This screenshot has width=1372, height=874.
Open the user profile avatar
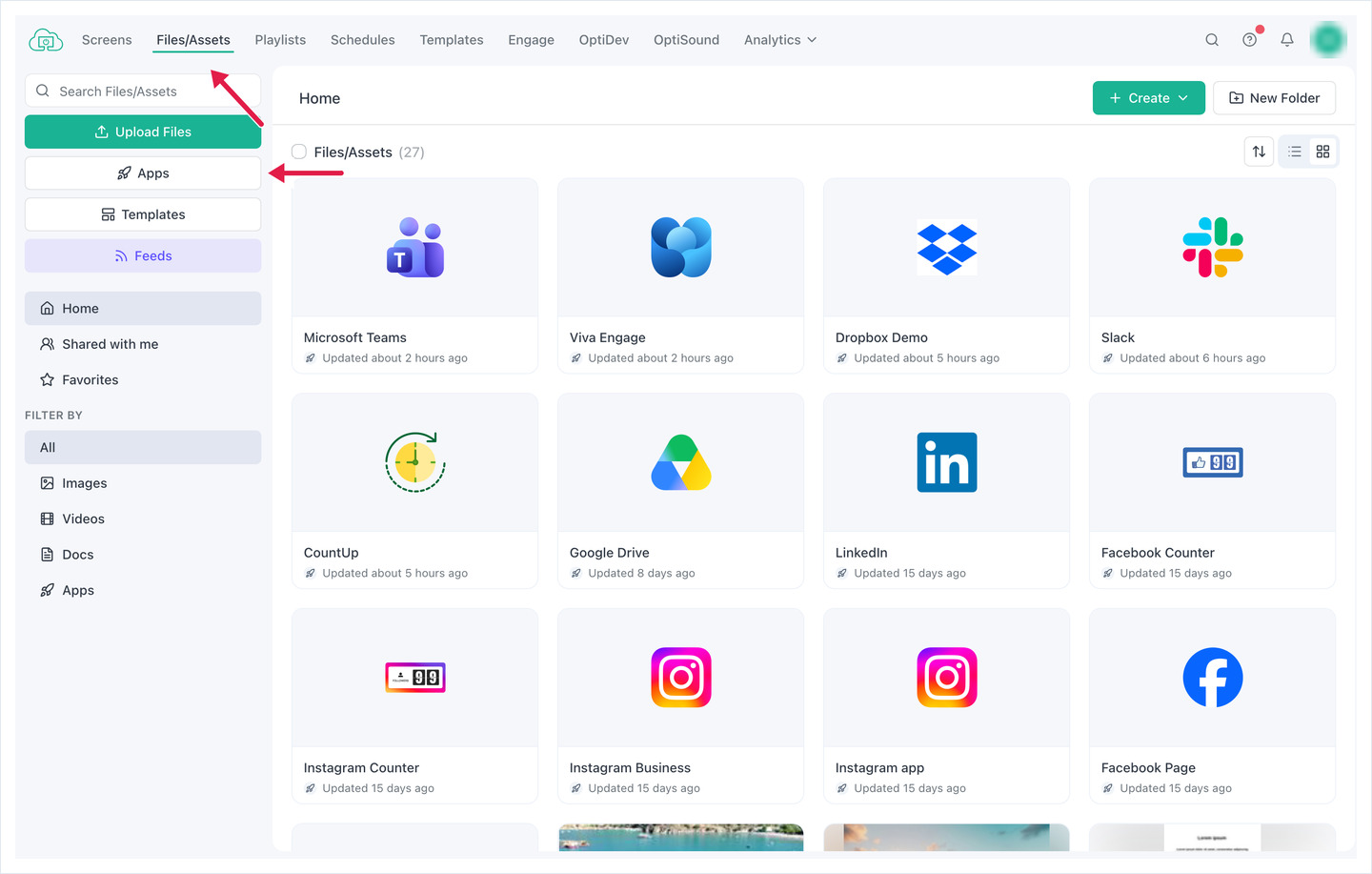coord(1328,40)
